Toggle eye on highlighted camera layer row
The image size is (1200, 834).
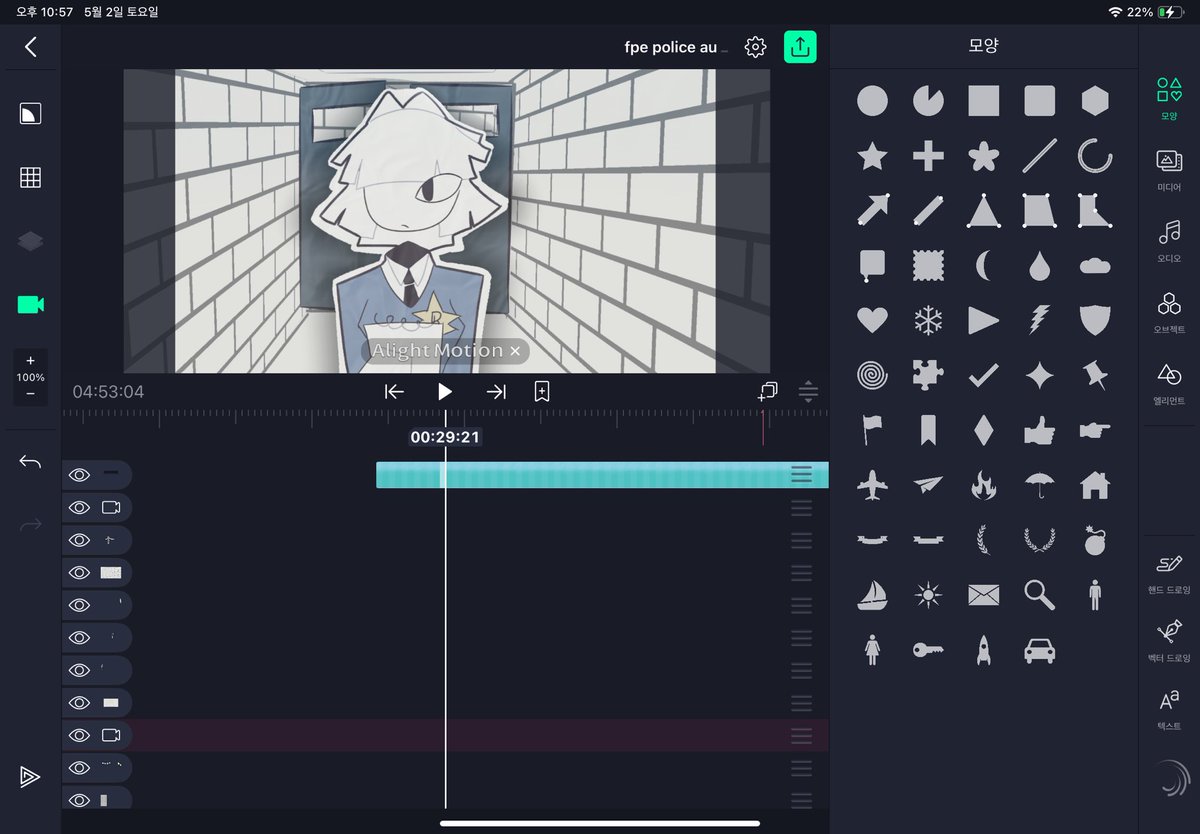pyautogui.click(x=79, y=735)
